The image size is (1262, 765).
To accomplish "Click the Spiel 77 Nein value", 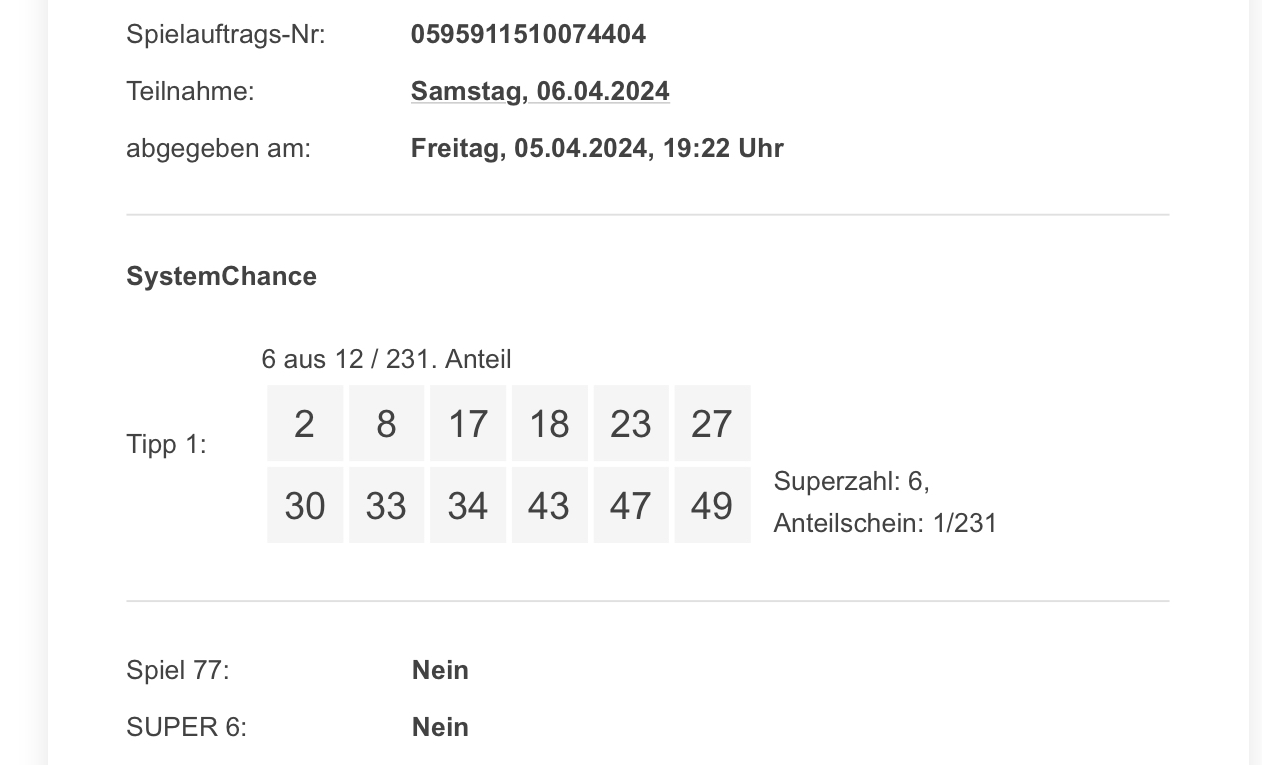I will pos(440,670).
